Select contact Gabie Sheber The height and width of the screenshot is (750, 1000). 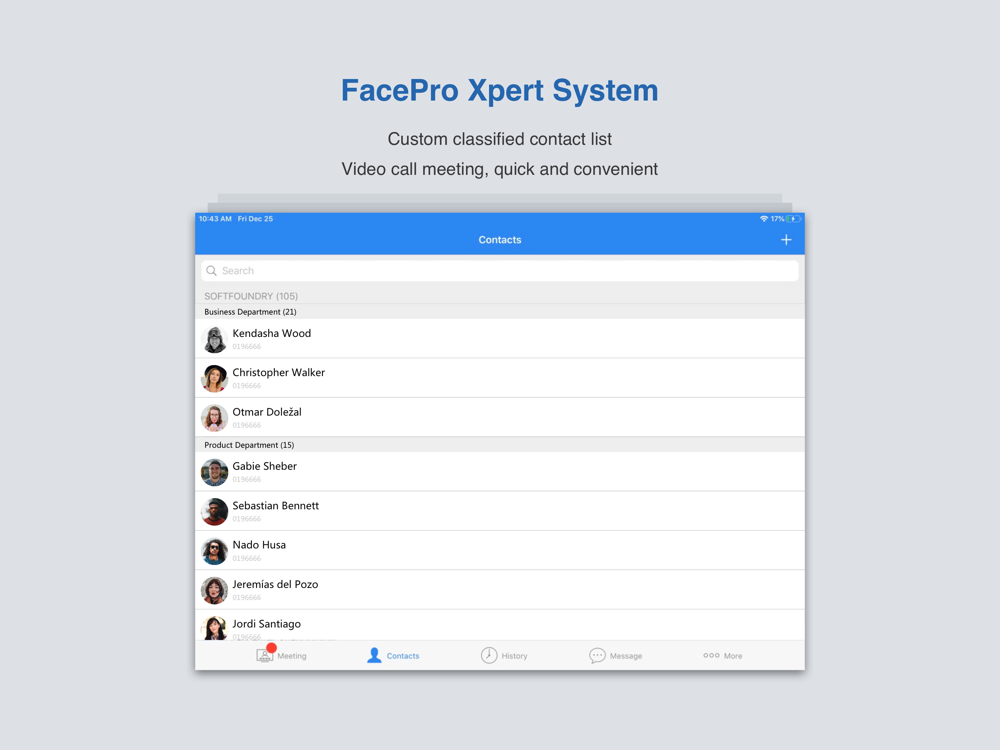499,472
